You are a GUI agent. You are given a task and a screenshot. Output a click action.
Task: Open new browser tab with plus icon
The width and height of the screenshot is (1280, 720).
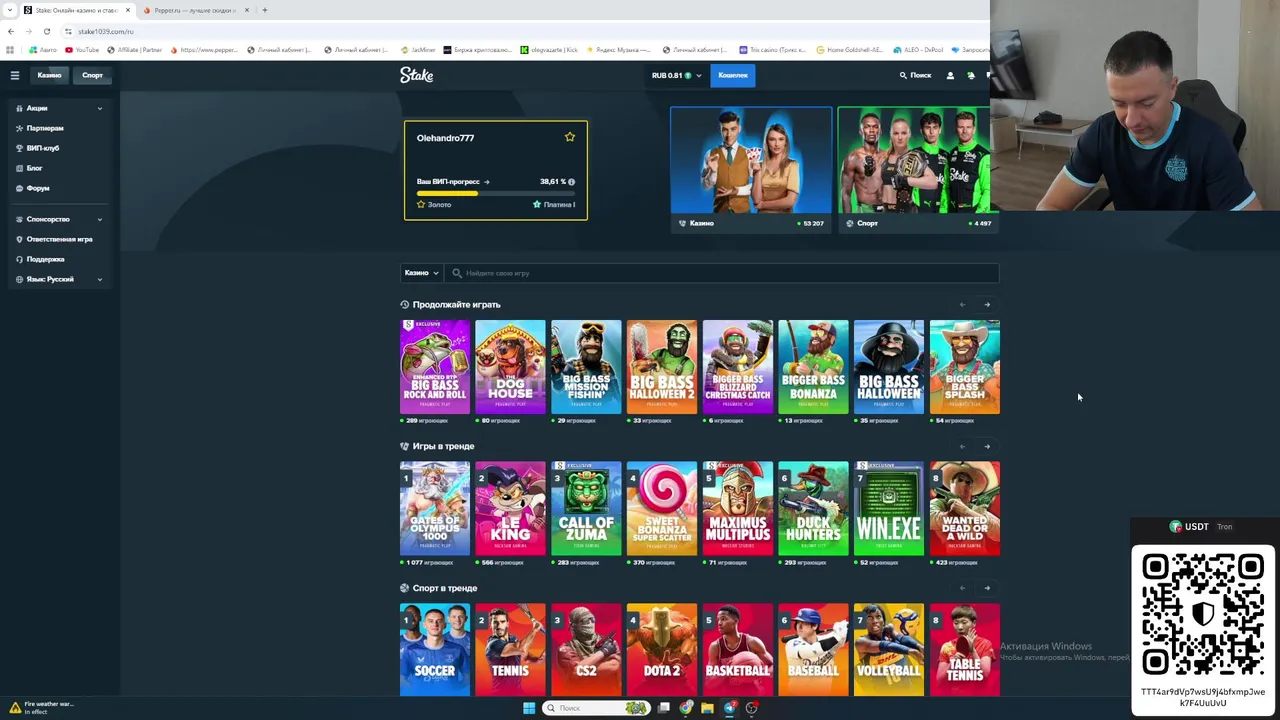264,10
